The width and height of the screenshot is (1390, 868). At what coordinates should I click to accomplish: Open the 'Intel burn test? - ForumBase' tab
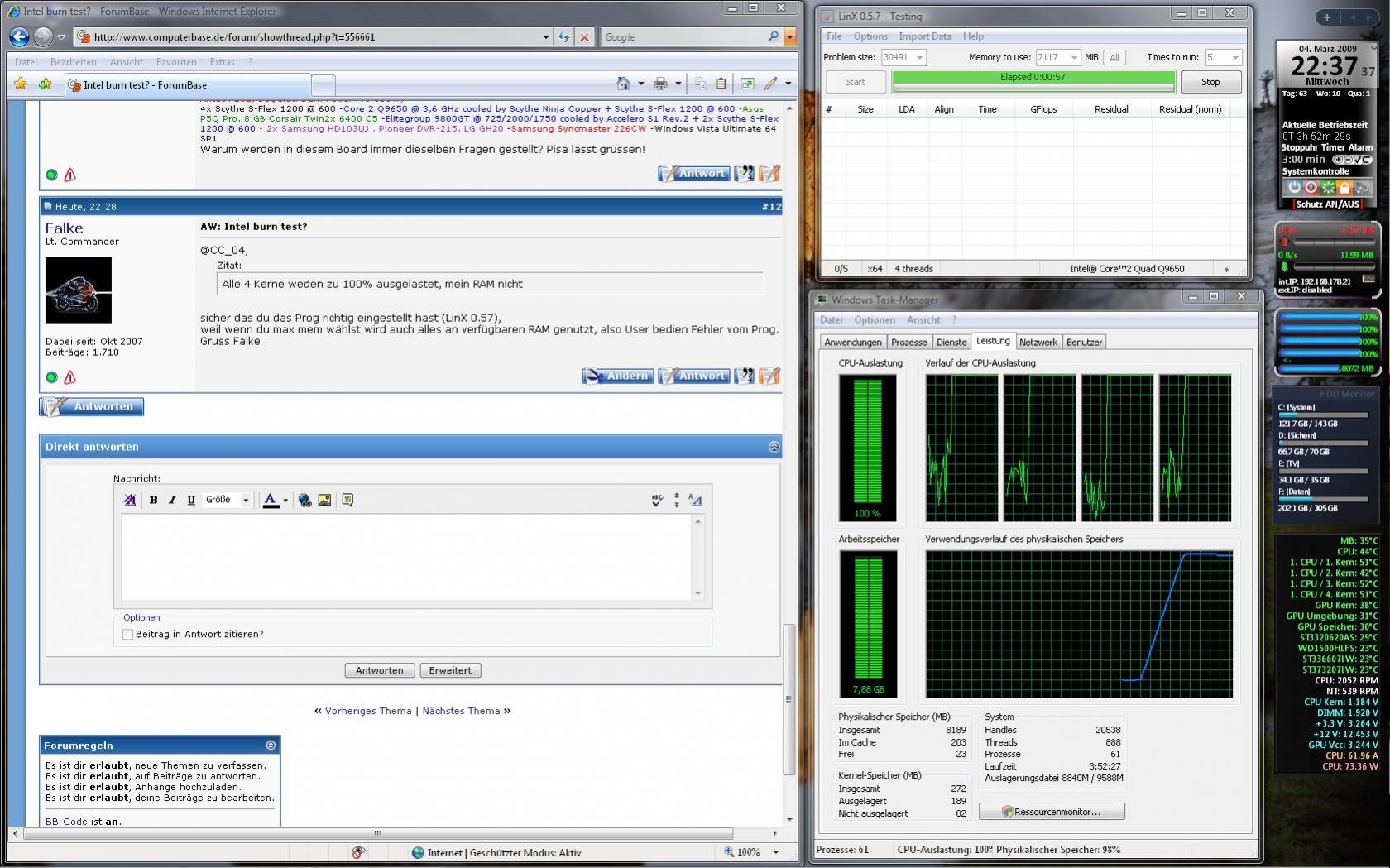pos(187,84)
